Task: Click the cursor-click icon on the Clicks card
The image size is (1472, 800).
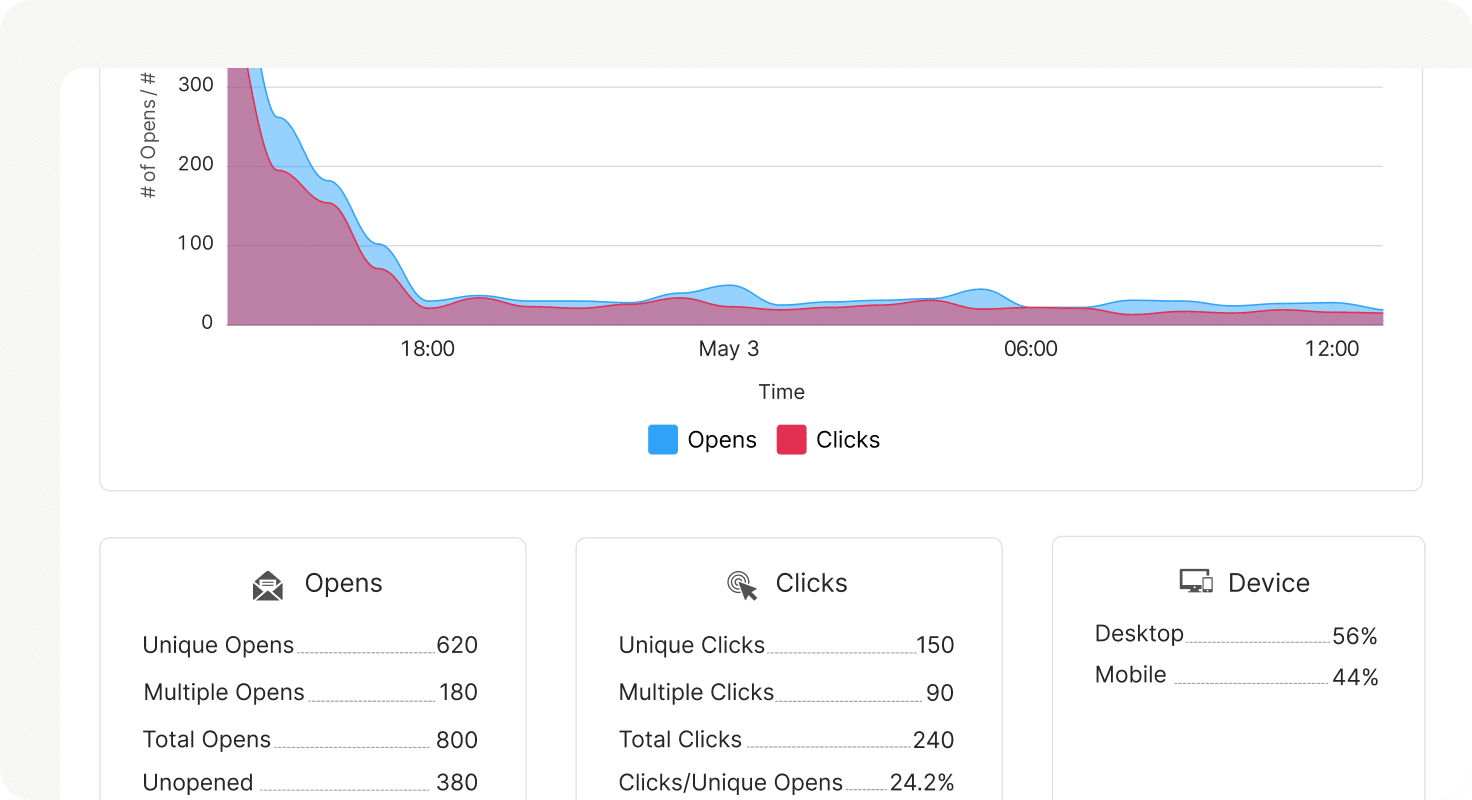Action: (741, 585)
